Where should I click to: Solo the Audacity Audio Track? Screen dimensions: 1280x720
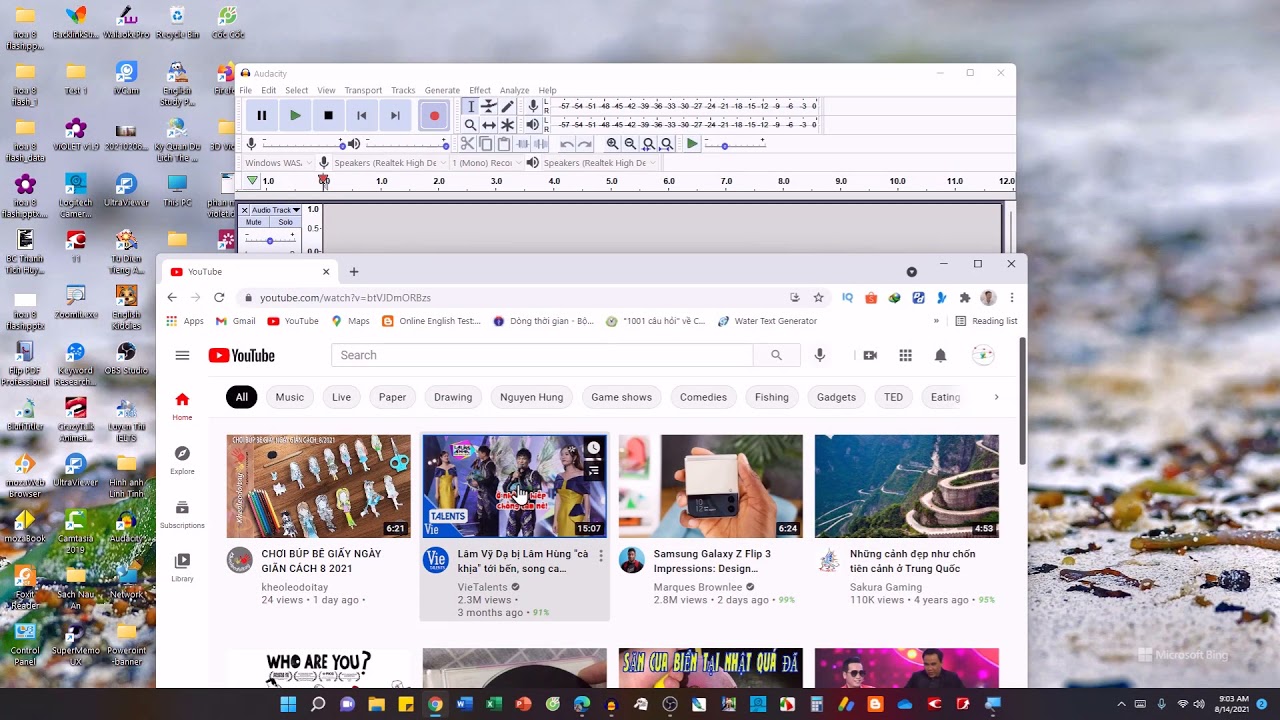coord(285,222)
